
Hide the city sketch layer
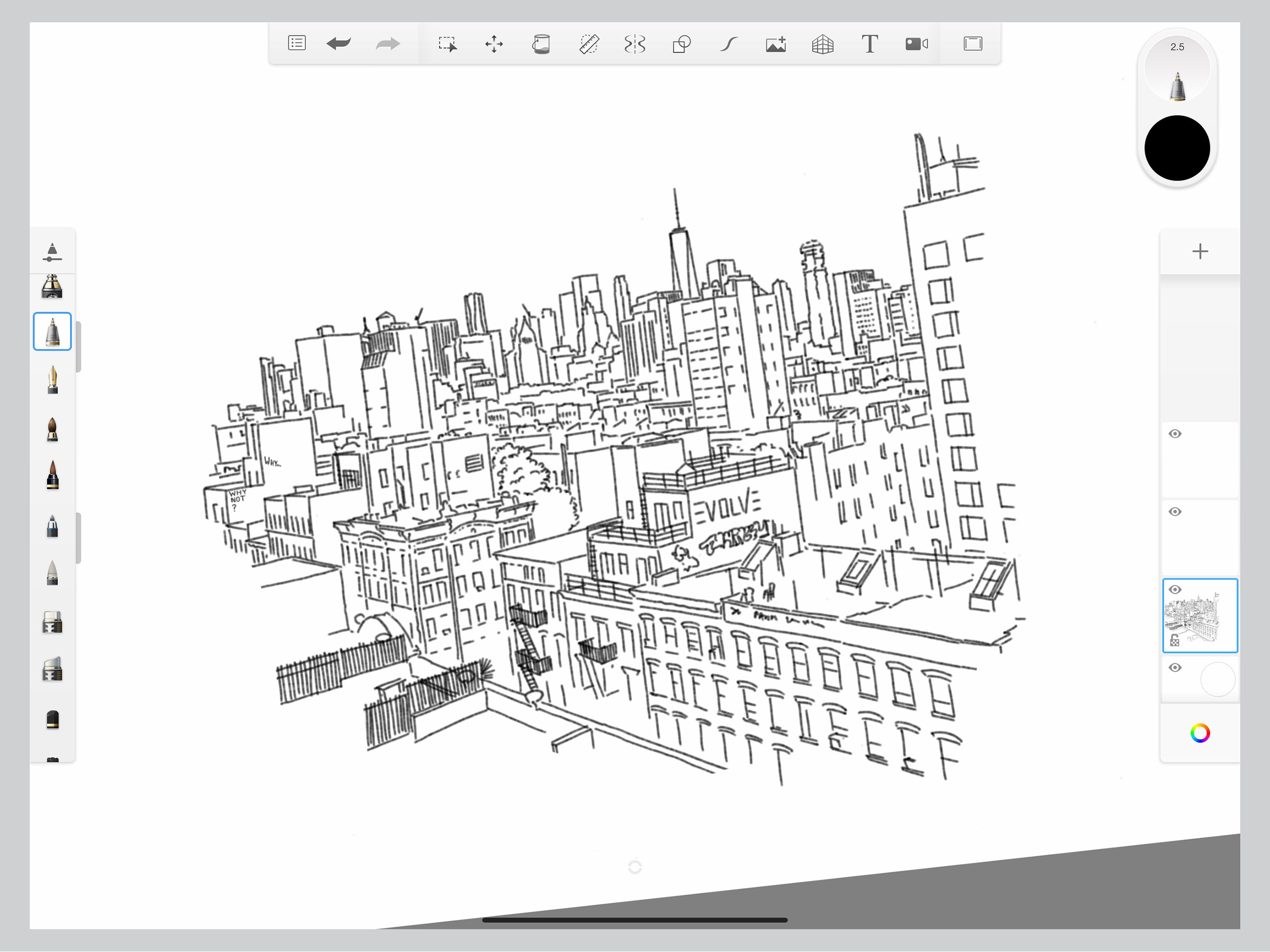[1174, 590]
